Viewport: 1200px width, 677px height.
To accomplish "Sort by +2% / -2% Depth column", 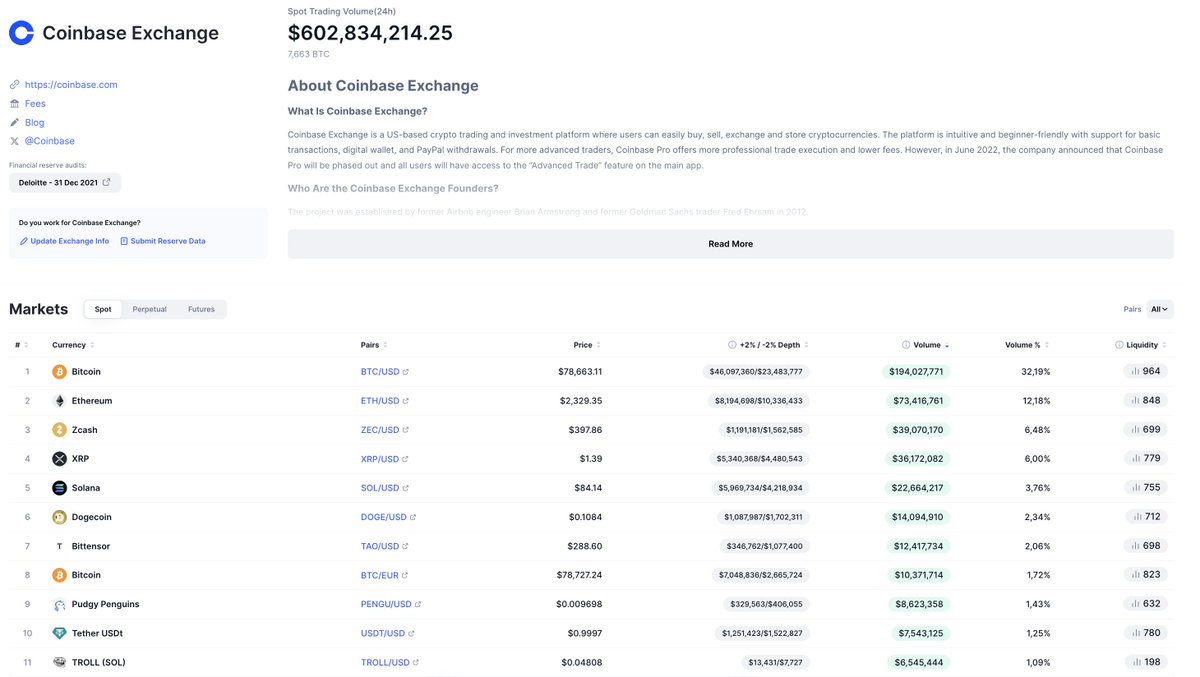I will [773, 345].
